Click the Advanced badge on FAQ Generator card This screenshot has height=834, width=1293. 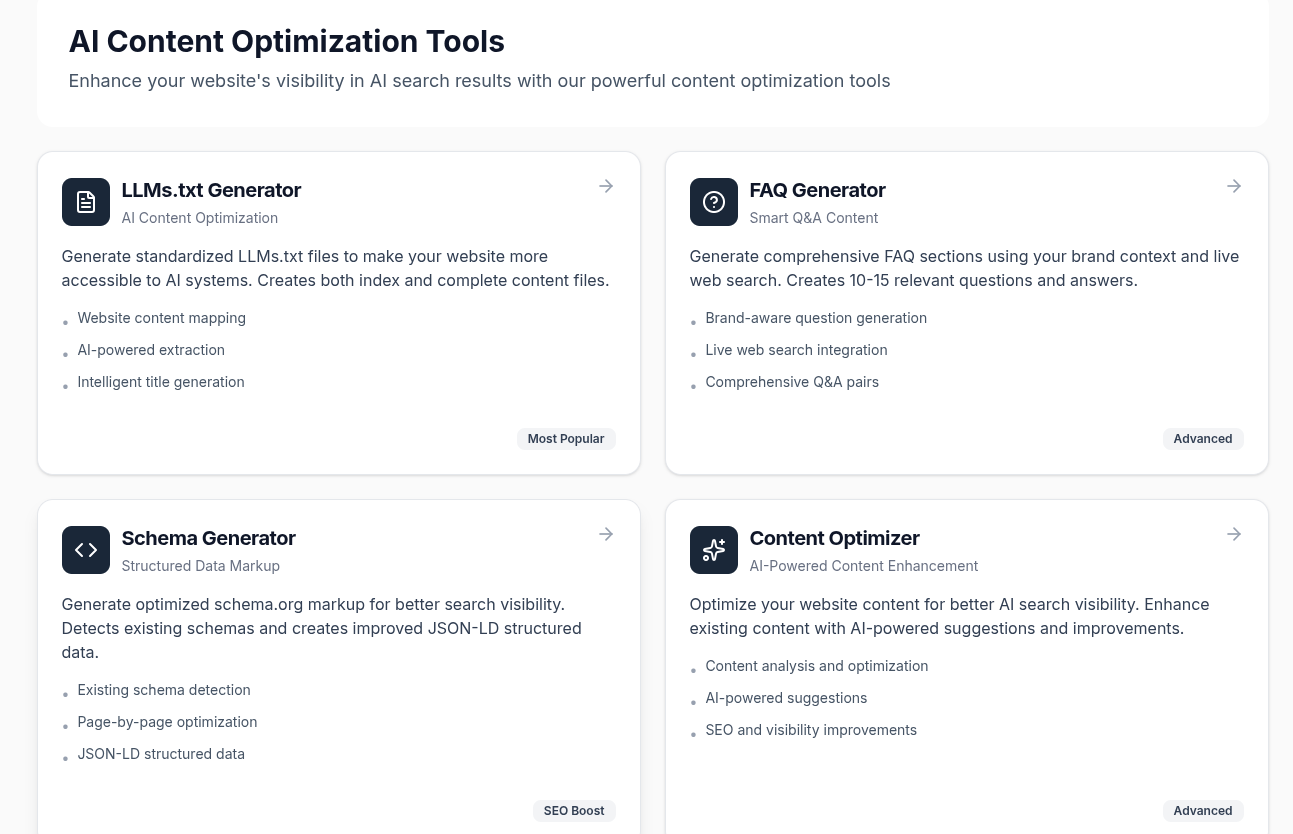[1203, 439]
